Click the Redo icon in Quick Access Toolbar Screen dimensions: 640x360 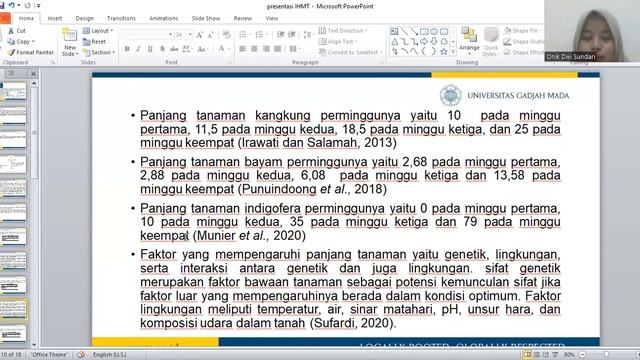tap(27, 6)
